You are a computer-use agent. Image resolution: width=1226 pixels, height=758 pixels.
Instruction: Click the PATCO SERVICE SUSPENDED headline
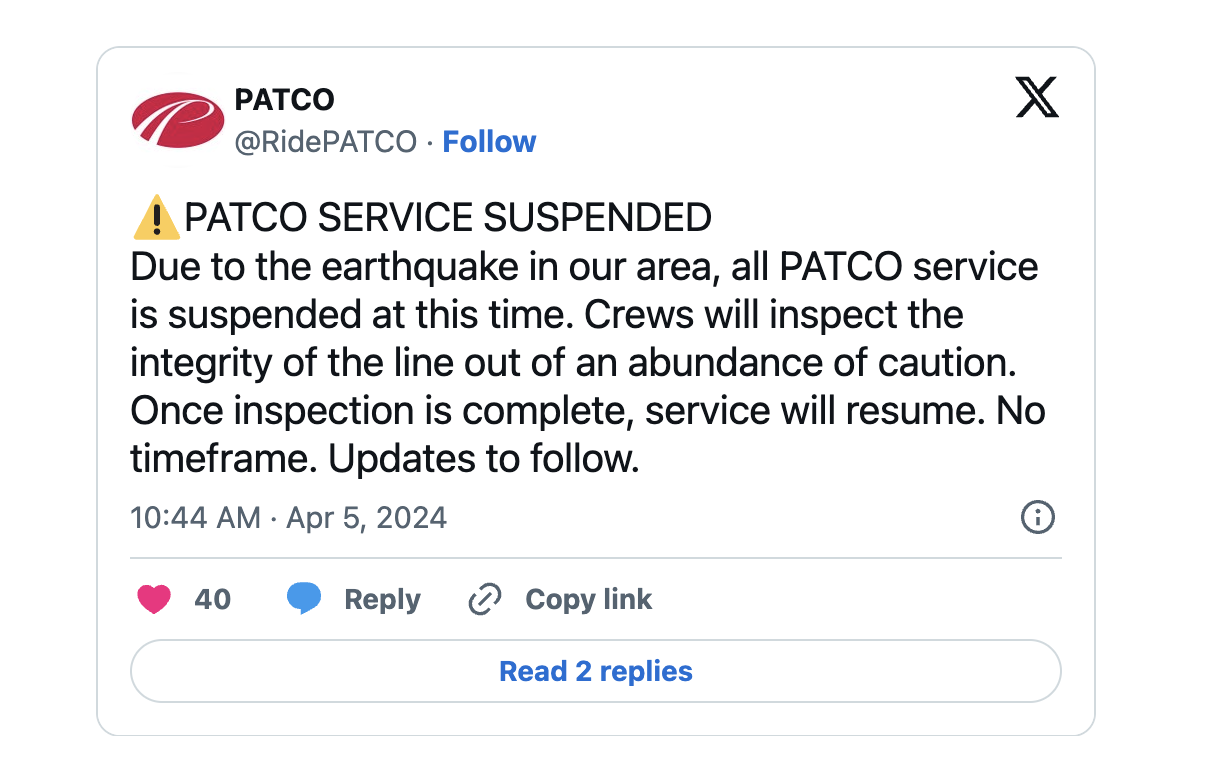pos(448,218)
